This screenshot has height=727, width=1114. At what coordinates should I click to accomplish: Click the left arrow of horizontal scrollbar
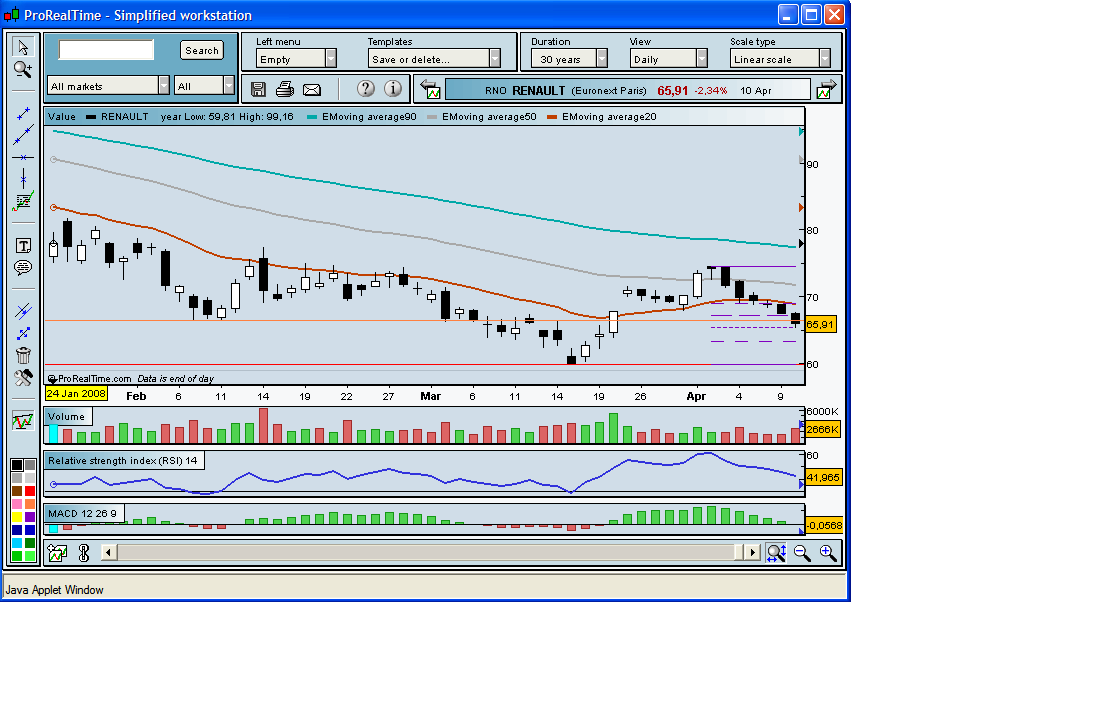coord(109,552)
